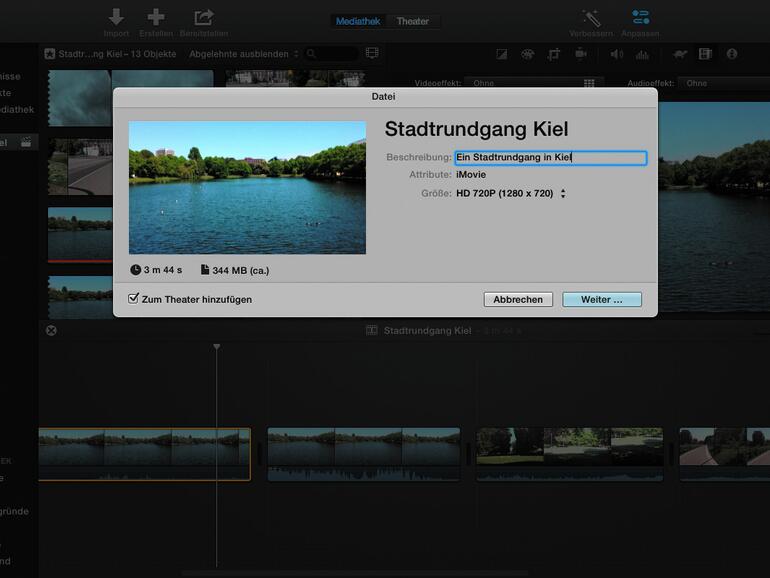Open the volume speaker icon
Screen dimensions: 770x578
[616, 54]
